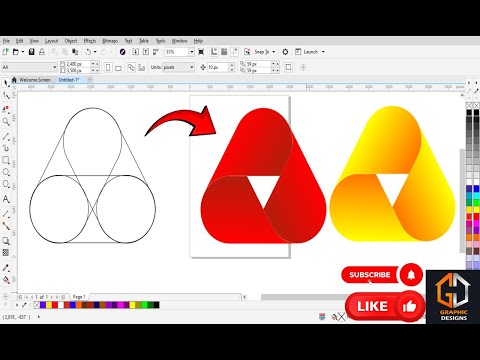Click the Import icon
Viewport: 480px width, 360px height.
tap(135, 52)
